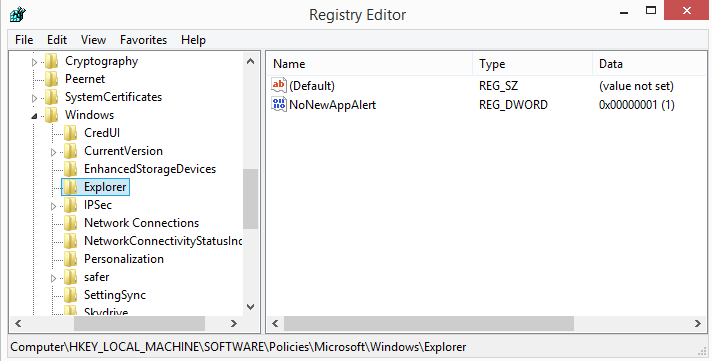Select the NetworkConnectivityStatusInc key label
Viewport: 712px width, 361px height.
point(163,241)
